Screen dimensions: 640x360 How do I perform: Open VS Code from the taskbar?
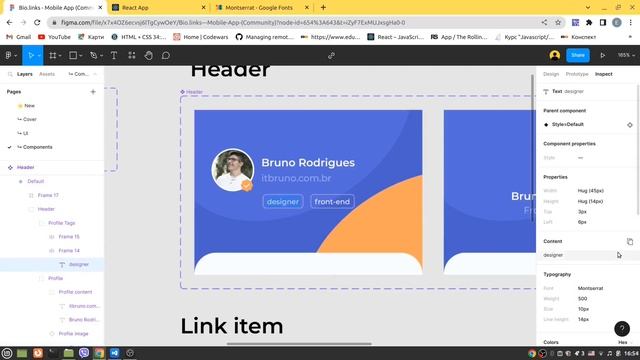pyautogui.click(x=114, y=353)
